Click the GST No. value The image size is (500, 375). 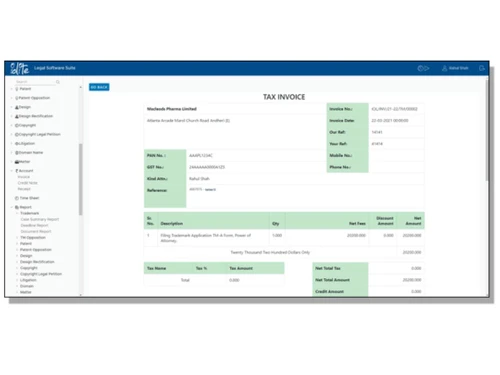(x=207, y=167)
